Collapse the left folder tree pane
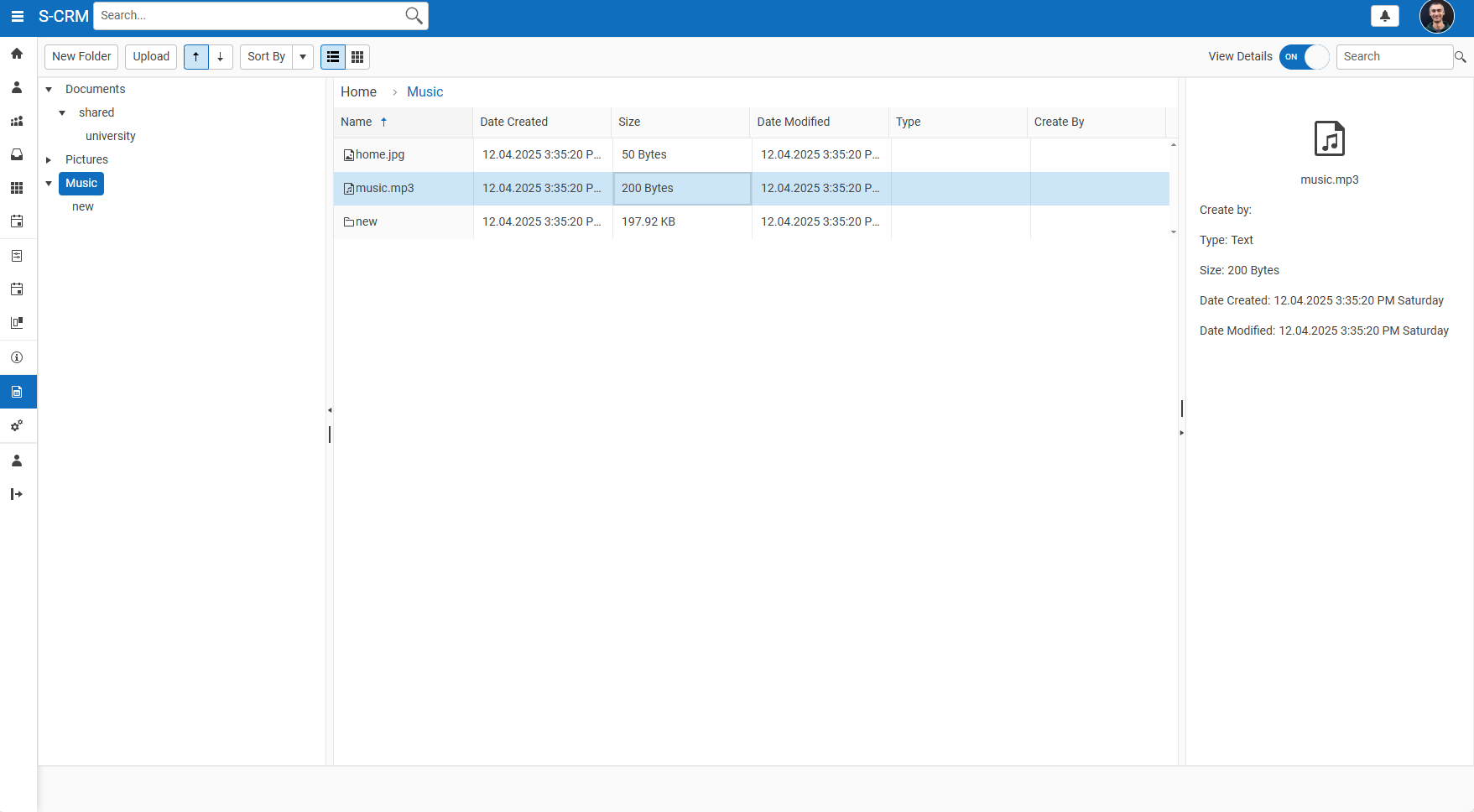This screenshot has width=1474, height=812. point(330,410)
